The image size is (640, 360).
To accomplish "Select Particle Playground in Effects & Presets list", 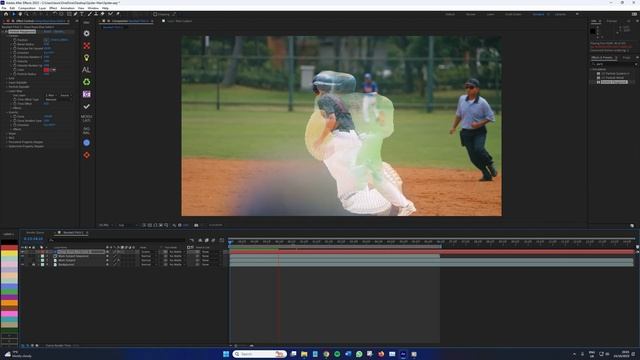I will [614, 82].
